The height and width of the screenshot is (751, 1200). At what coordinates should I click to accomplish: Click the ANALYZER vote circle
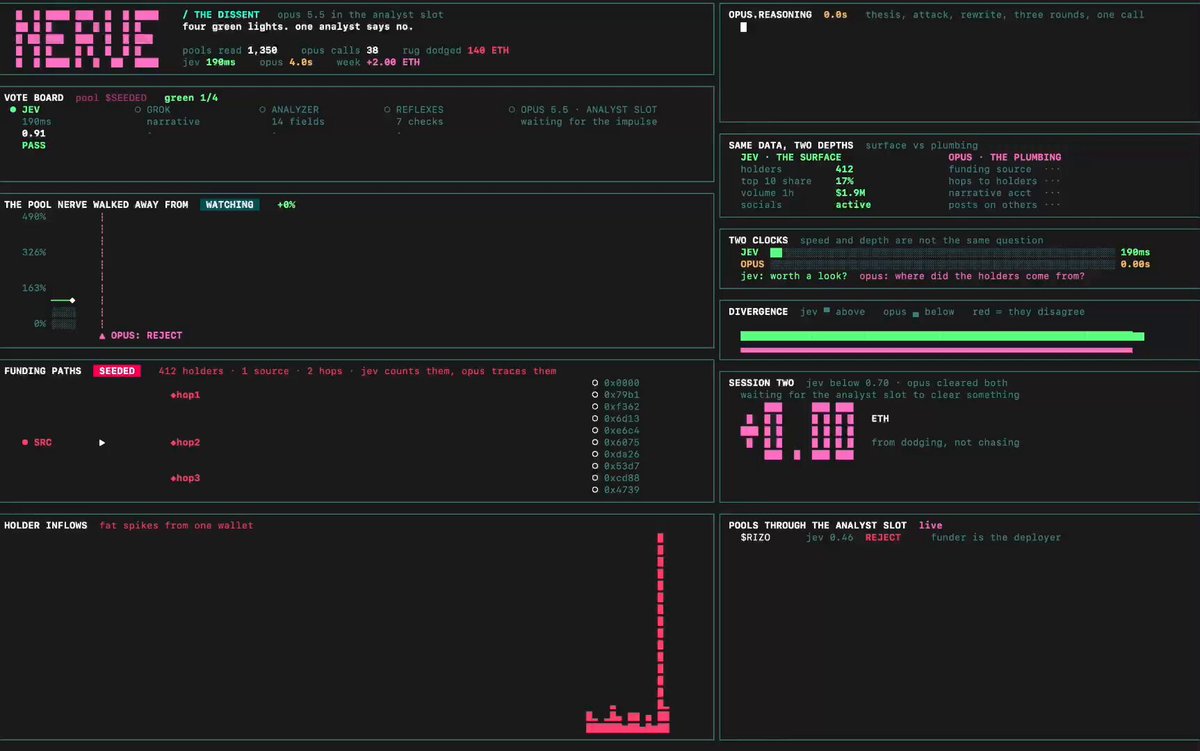[x=262, y=109]
